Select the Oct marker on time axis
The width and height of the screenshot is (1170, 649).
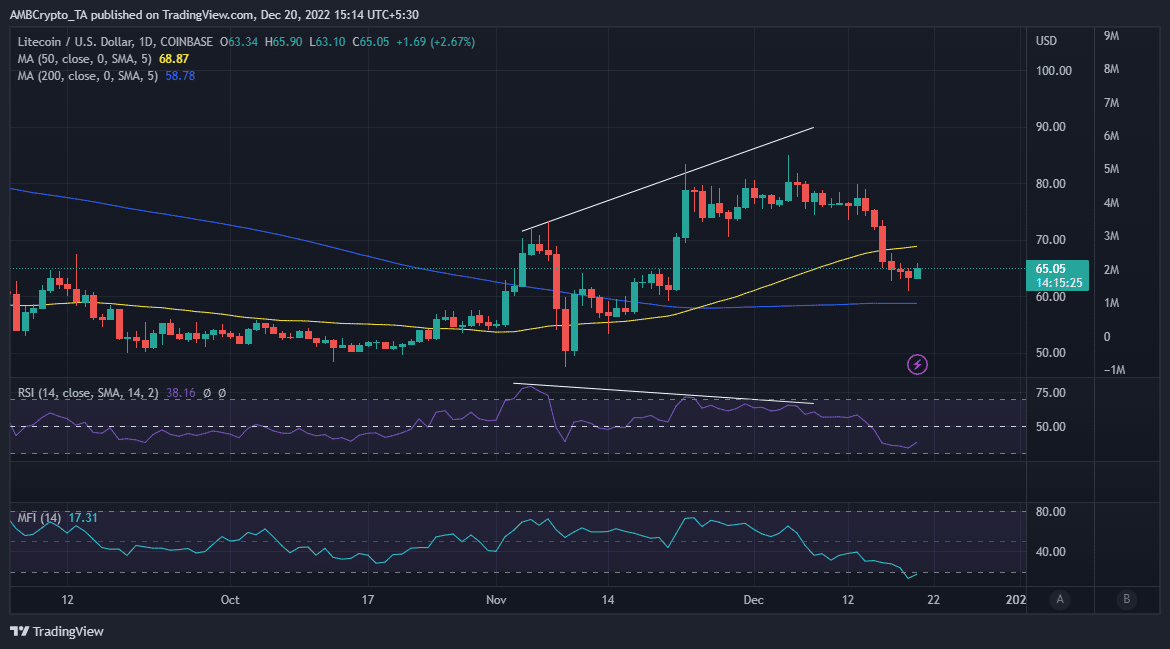(x=230, y=600)
